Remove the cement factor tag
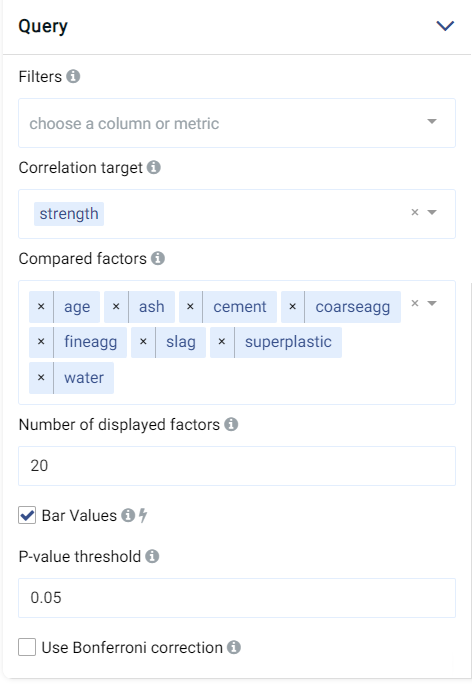 [x=191, y=307]
